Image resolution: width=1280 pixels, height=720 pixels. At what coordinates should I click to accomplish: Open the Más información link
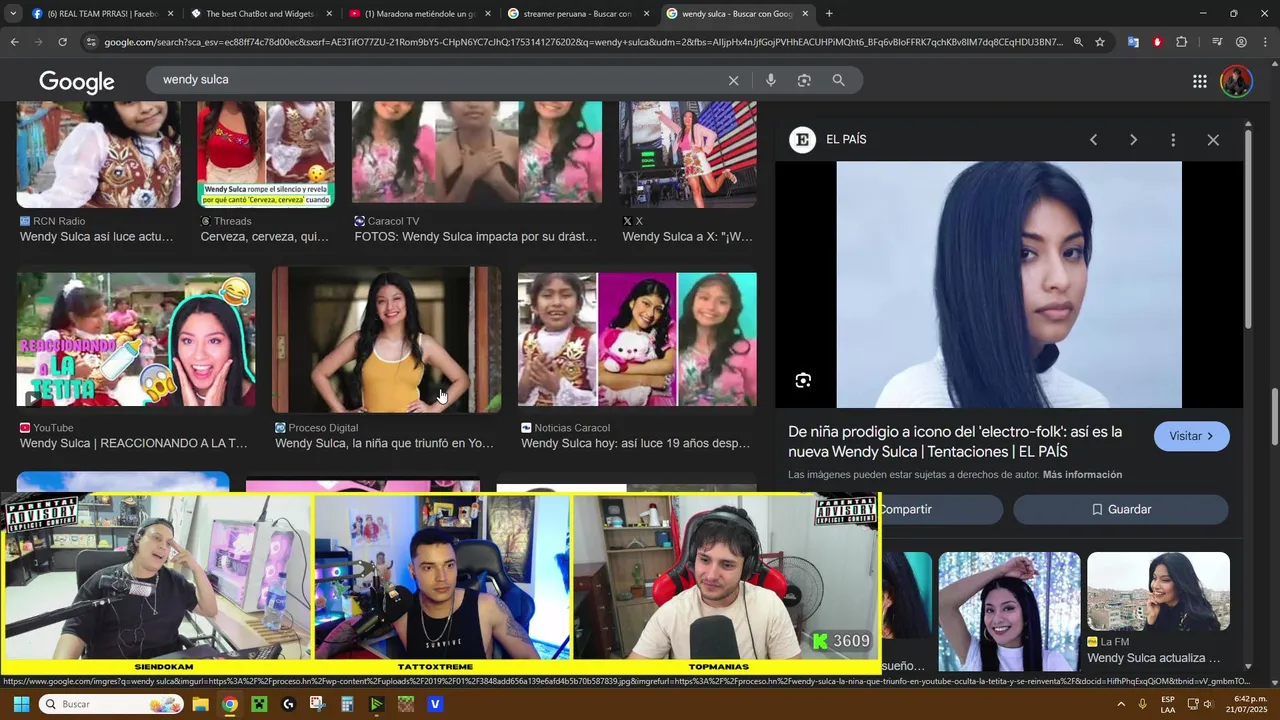(1082, 475)
